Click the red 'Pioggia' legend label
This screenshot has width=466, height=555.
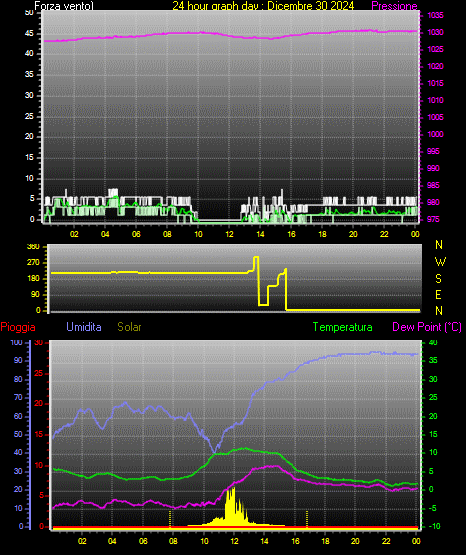click(18, 327)
